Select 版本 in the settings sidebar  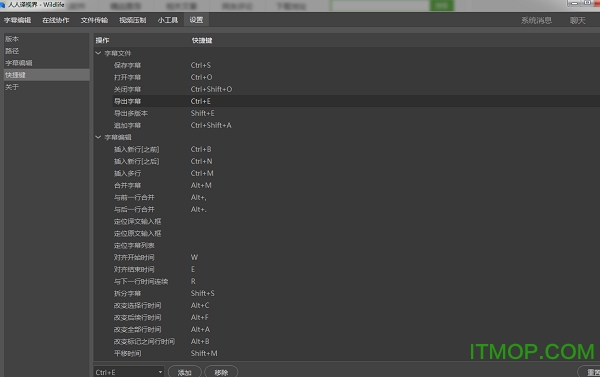(x=47, y=39)
